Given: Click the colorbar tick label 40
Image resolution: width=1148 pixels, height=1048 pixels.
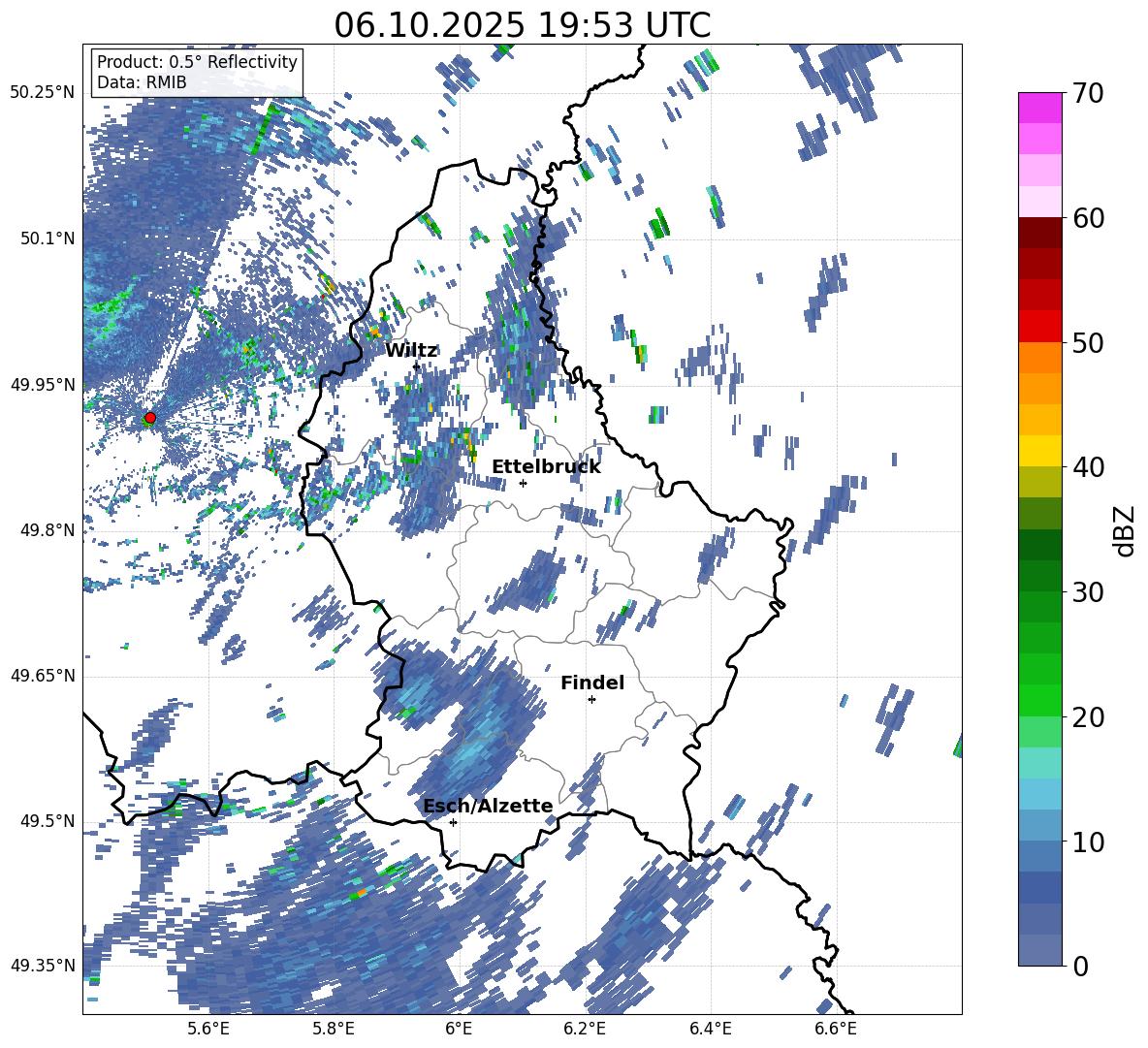Looking at the screenshot, I should (1088, 467).
